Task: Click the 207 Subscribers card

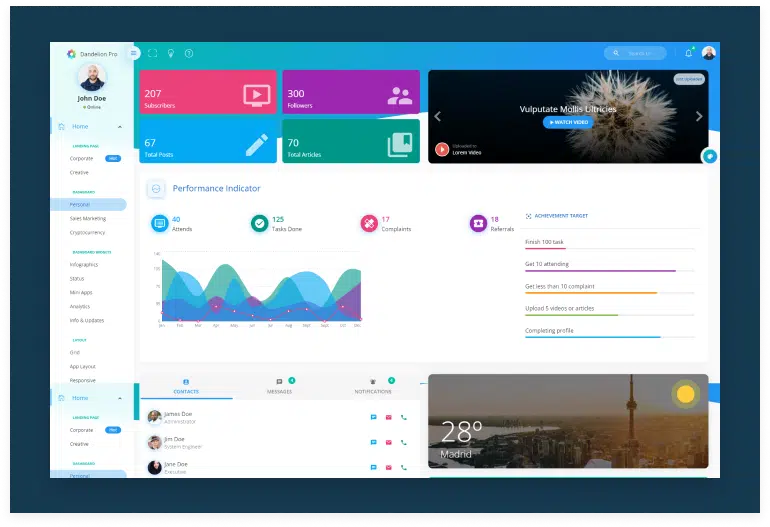Action: [208, 92]
